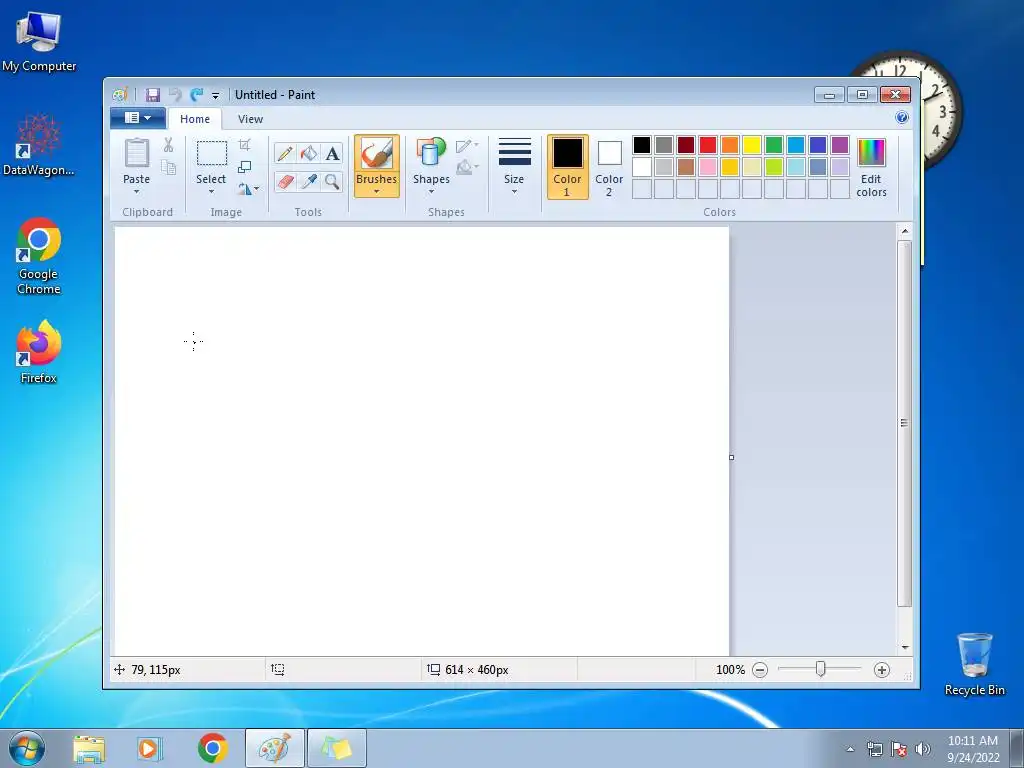Image resolution: width=1024 pixels, height=768 pixels.
Task: Click the Windows Start button
Action: (x=27, y=748)
